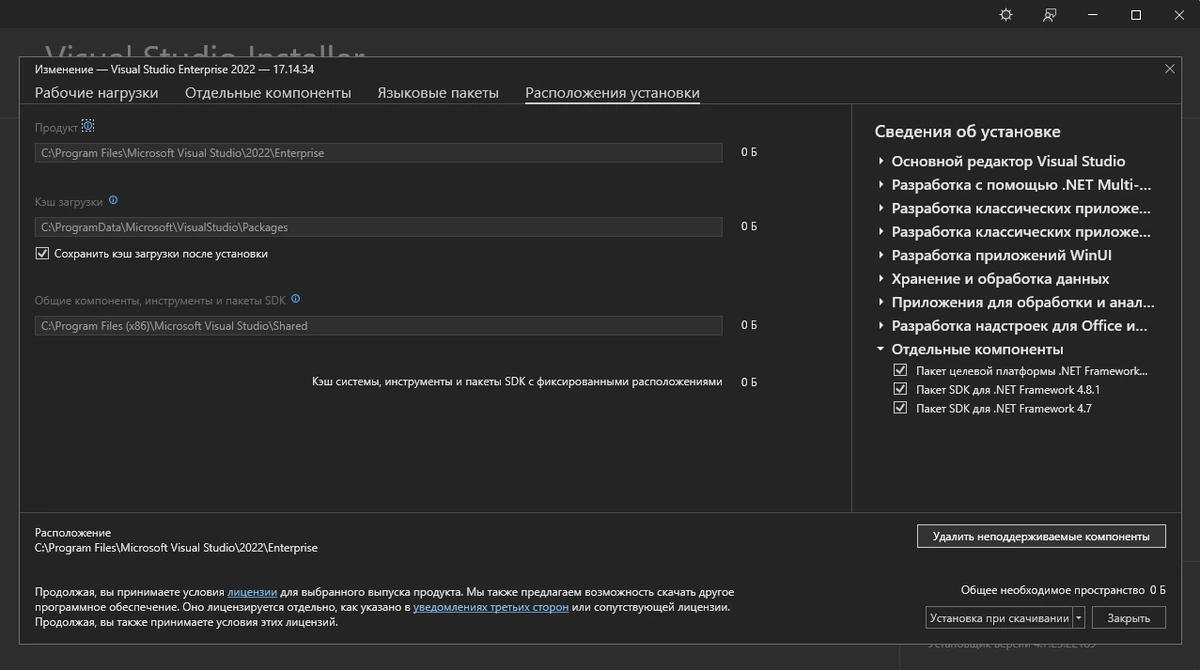Click the Закрыть button
Screen dimensions: 1200x670
1129,618
